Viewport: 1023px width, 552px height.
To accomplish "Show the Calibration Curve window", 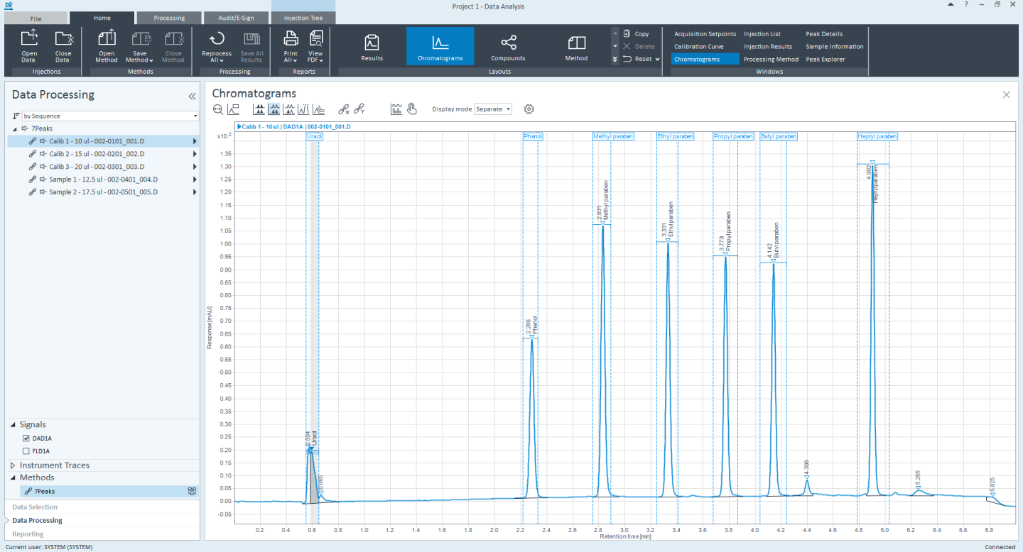I will (x=699, y=46).
